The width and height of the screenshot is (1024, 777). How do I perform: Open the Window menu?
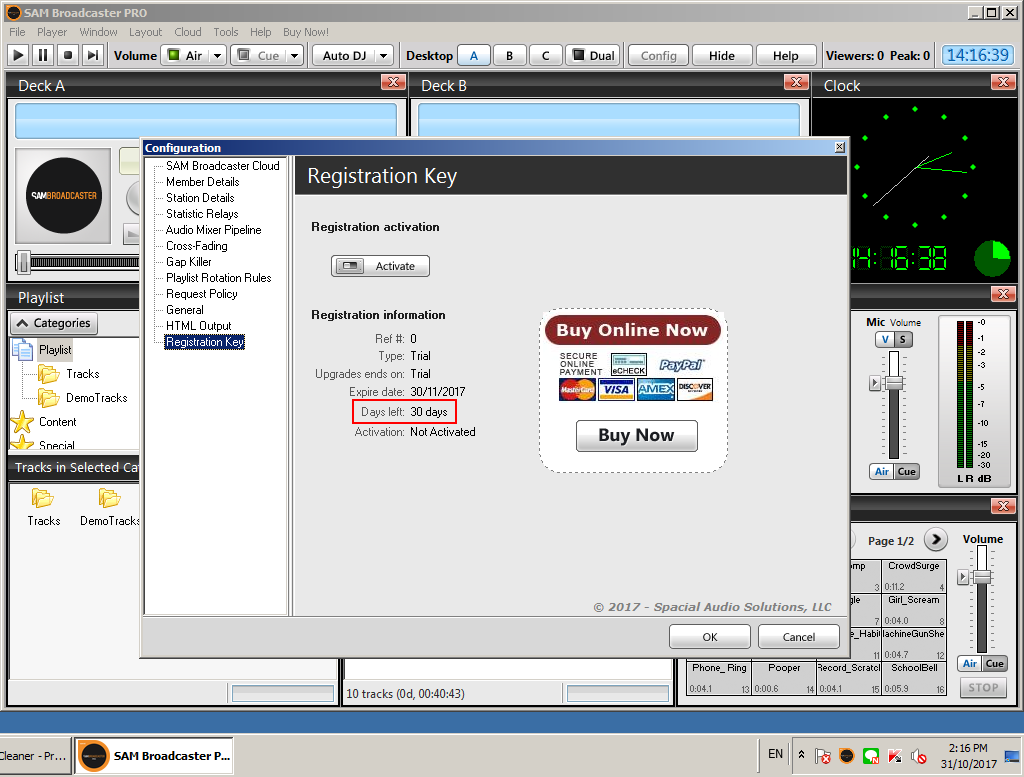click(98, 31)
